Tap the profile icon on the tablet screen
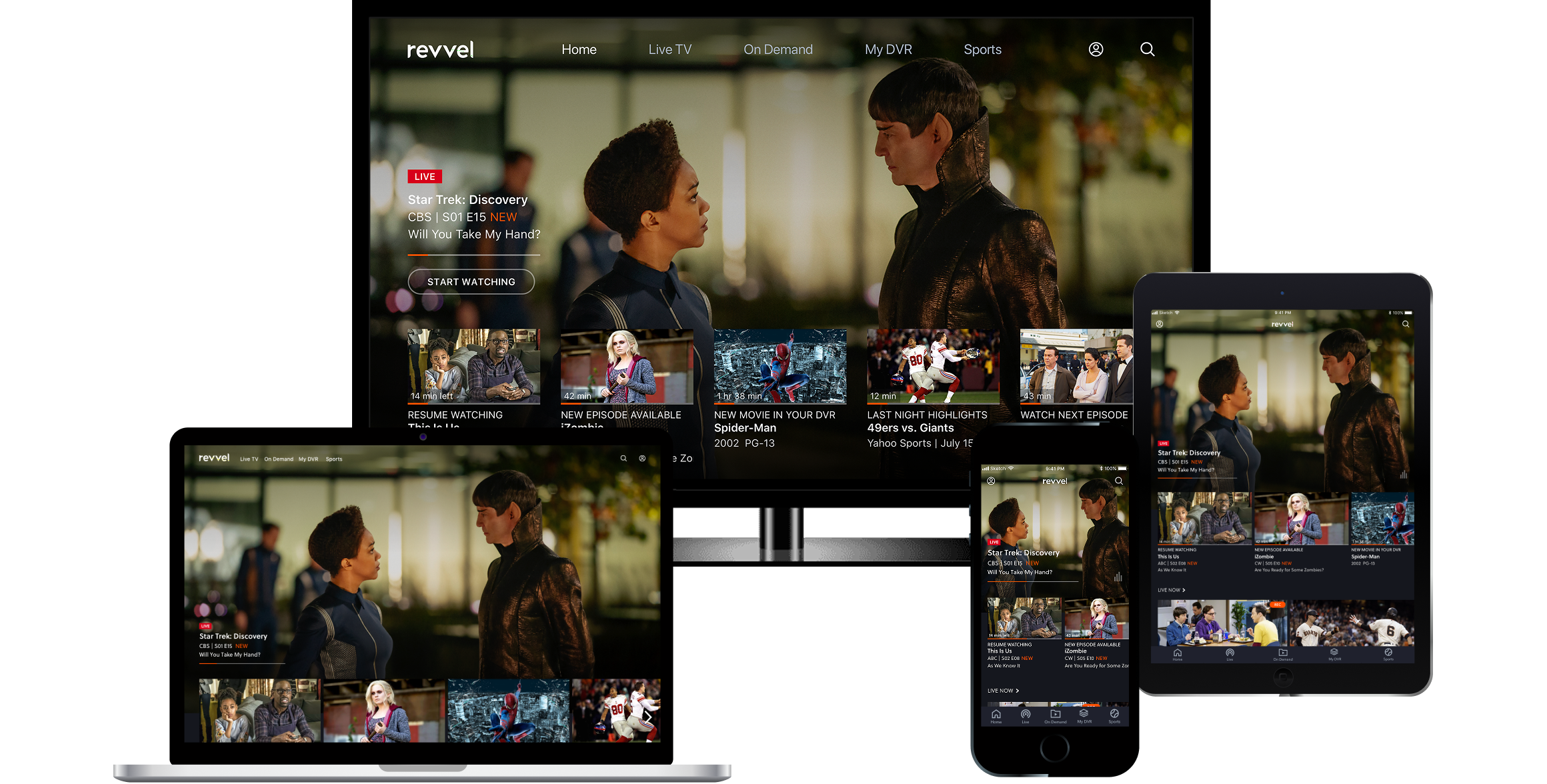 tap(1160, 324)
